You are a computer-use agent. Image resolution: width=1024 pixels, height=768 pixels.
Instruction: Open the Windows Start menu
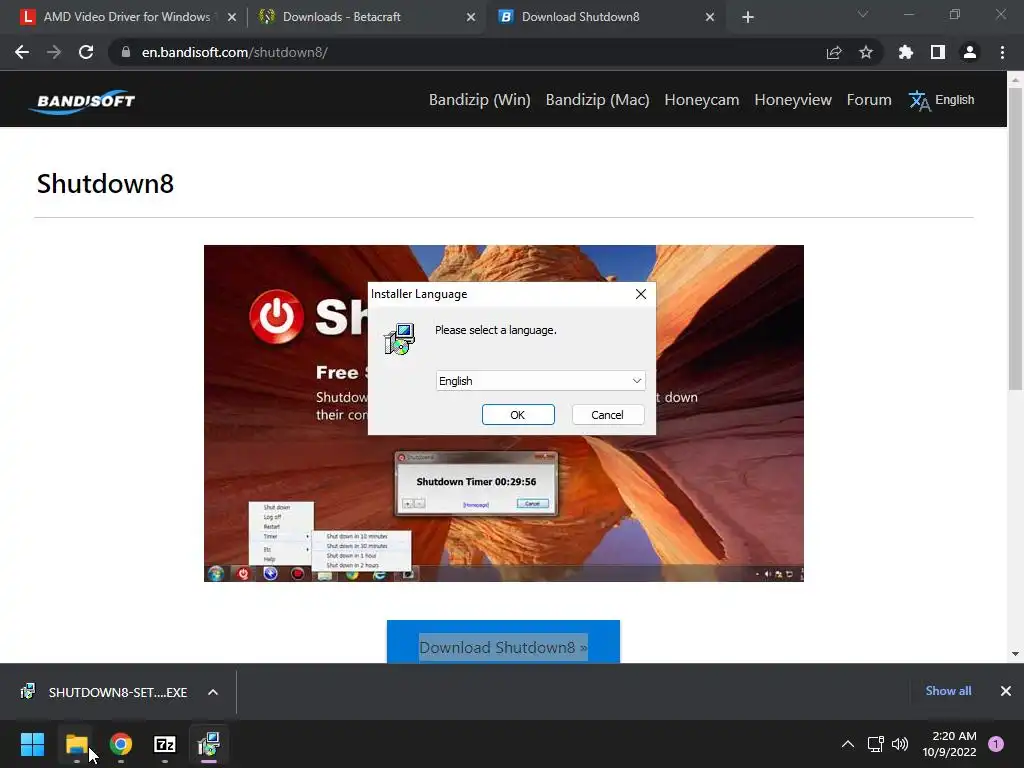coord(32,744)
